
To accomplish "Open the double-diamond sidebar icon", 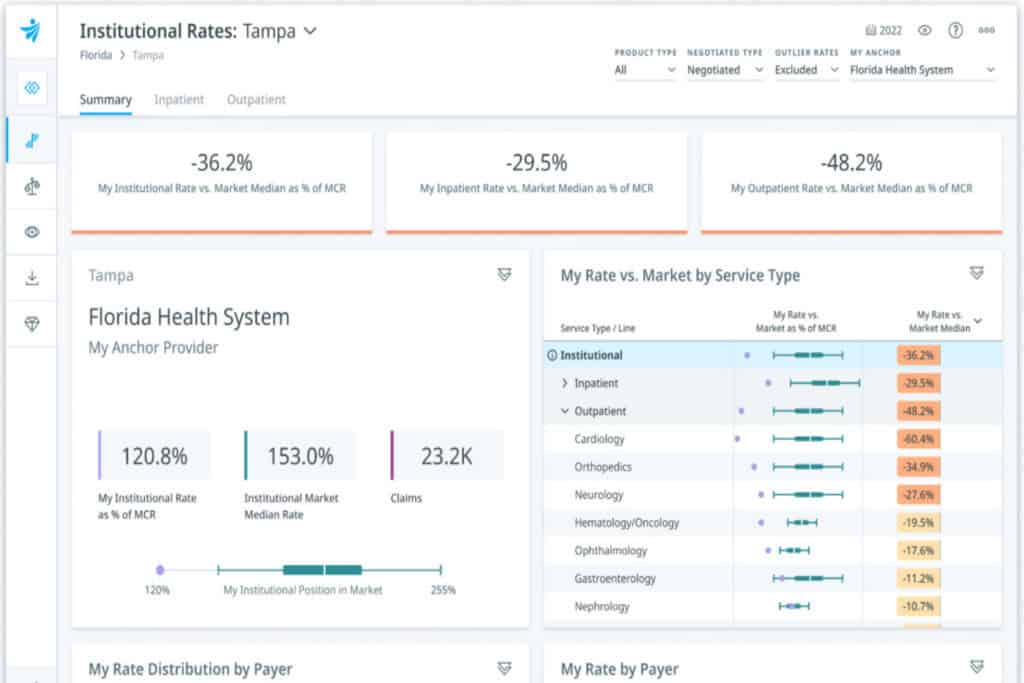I will click(31, 89).
